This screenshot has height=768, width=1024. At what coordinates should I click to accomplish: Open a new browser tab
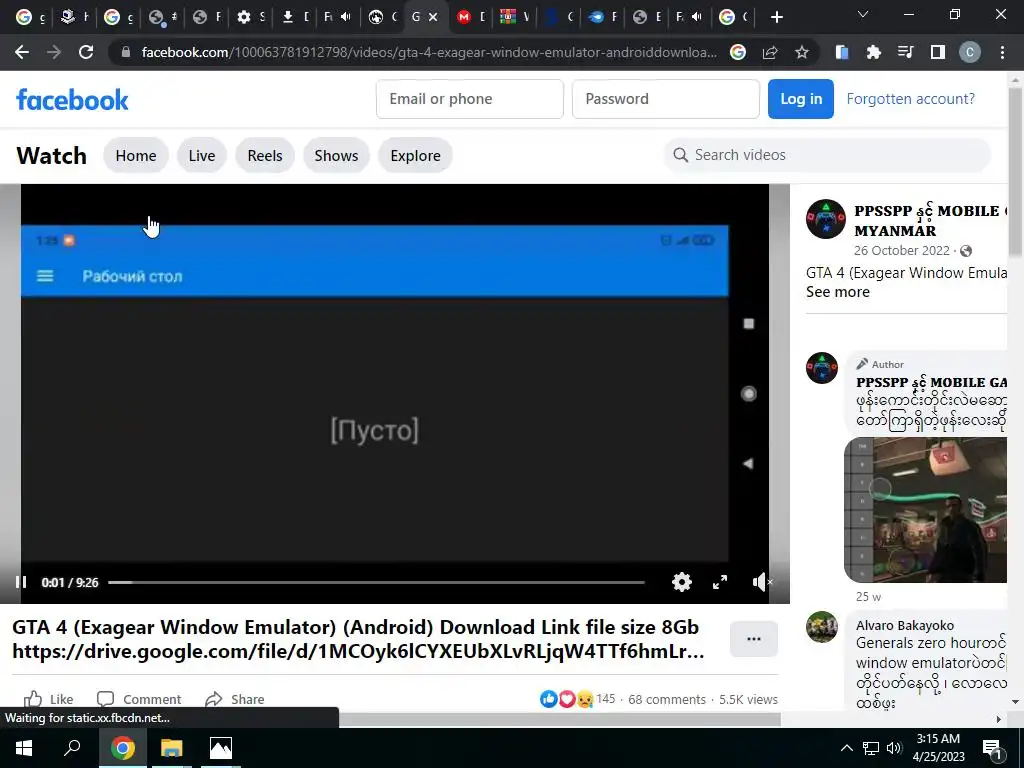[776, 17]
